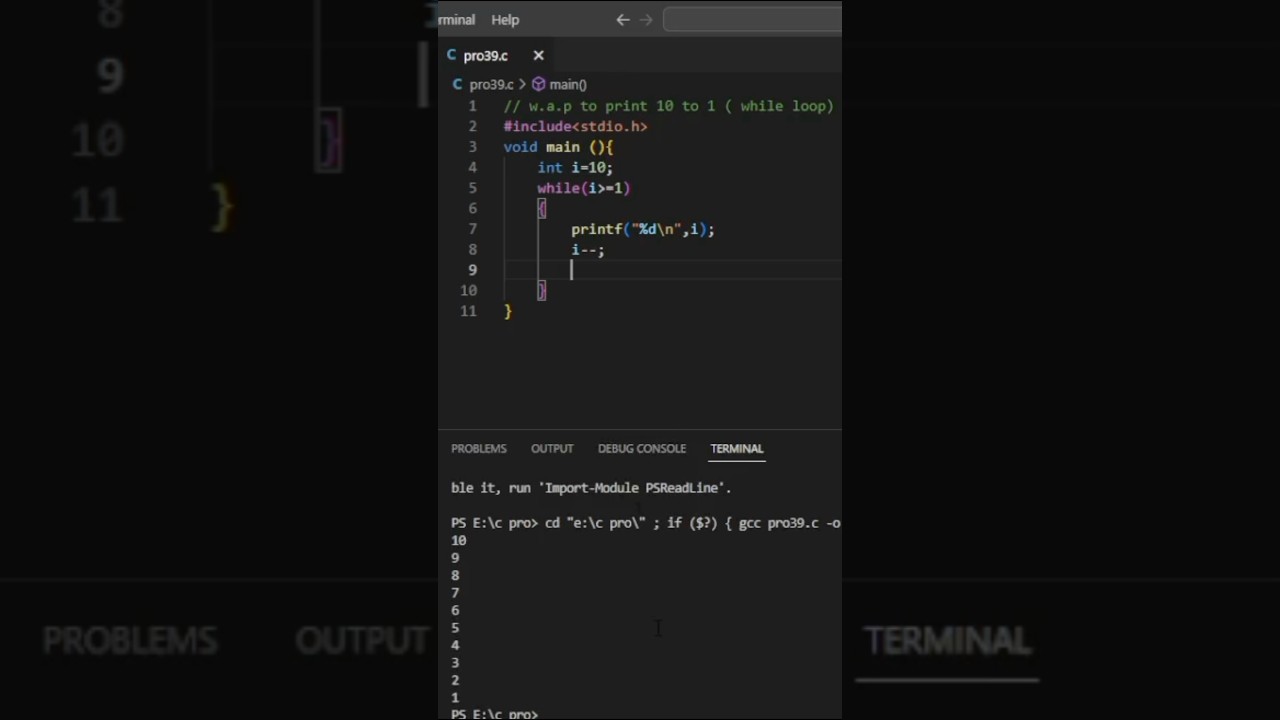The height and width of the screenshot is (720, 1280).
Task: Open the Terminal menu in menu bar
Action: coord(456,19)
